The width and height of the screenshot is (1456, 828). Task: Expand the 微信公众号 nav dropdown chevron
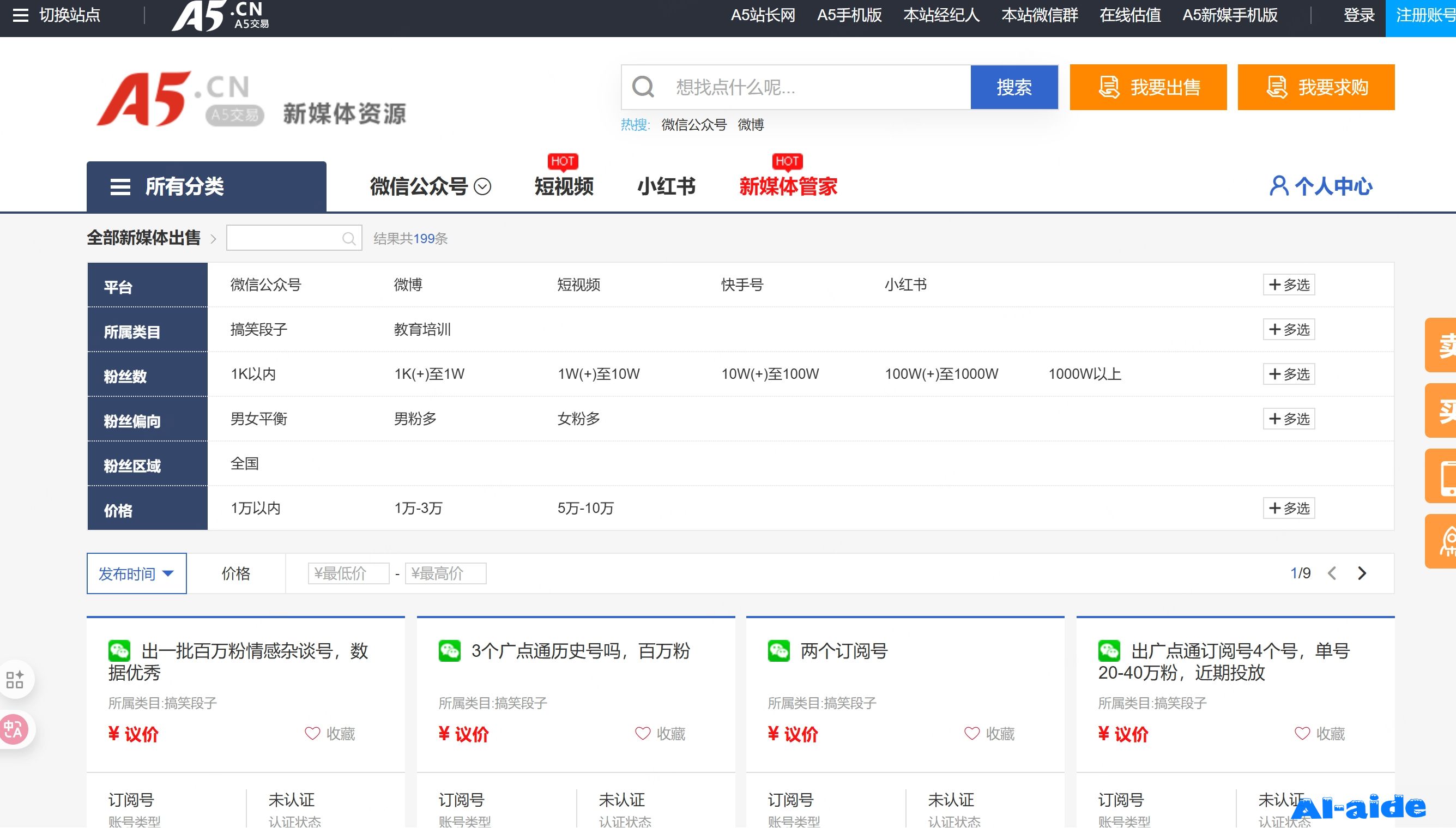pos(482,186)
